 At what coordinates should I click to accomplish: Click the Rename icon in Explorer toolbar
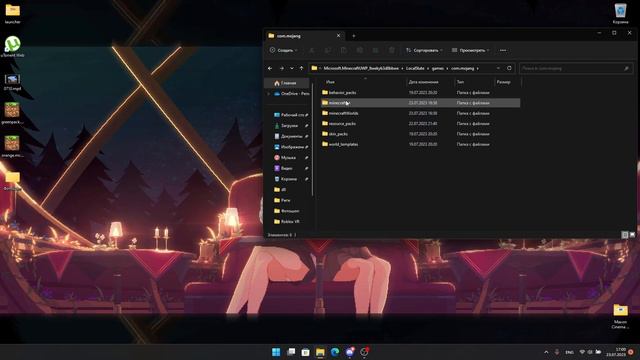point(360,50)
